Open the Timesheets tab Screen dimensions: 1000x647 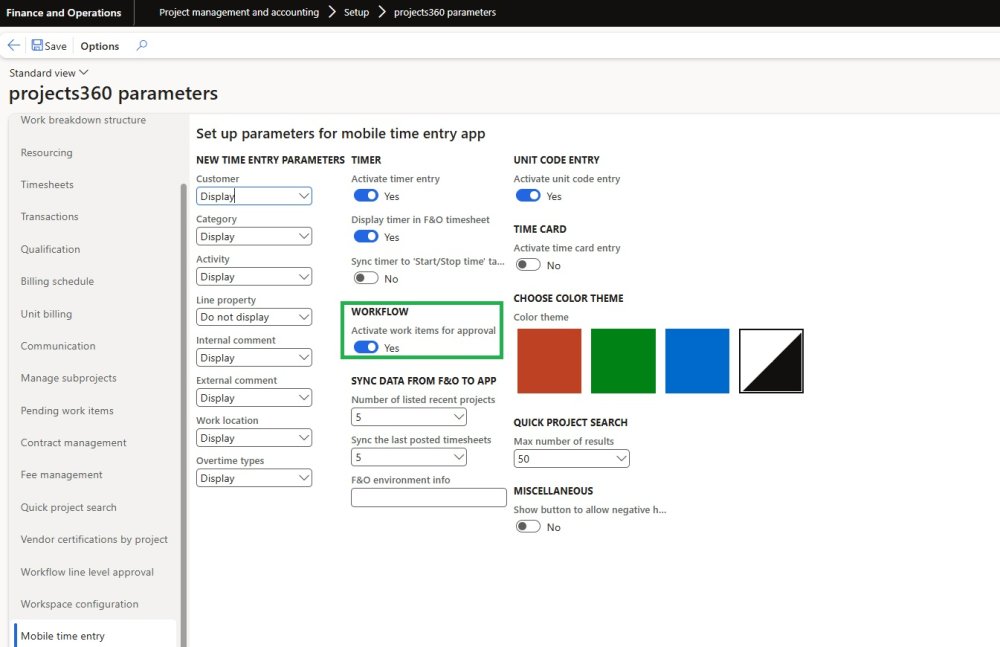click(x=47, y=184)
